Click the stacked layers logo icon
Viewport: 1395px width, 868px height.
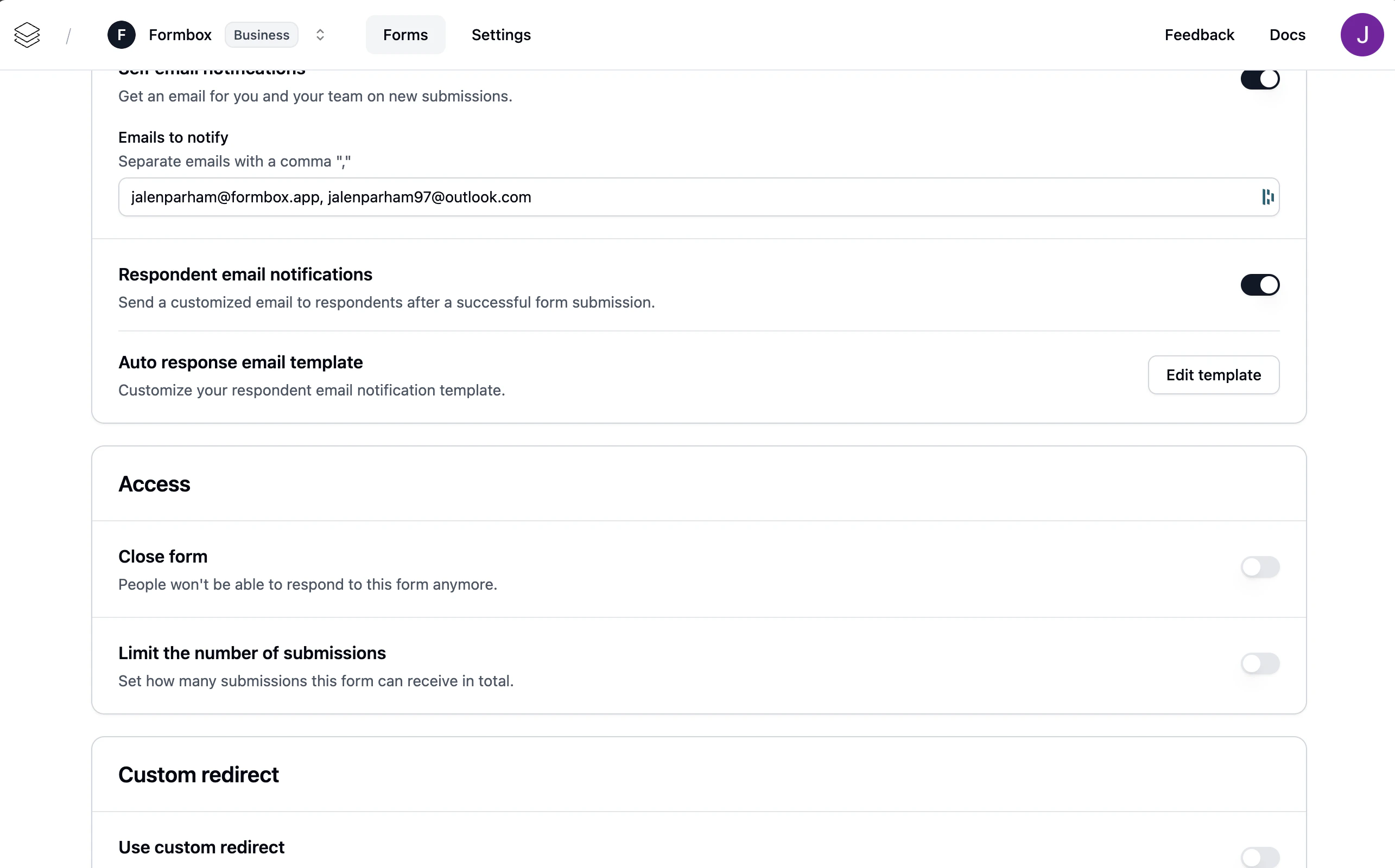pyautogui.click(x=27, y=35)
